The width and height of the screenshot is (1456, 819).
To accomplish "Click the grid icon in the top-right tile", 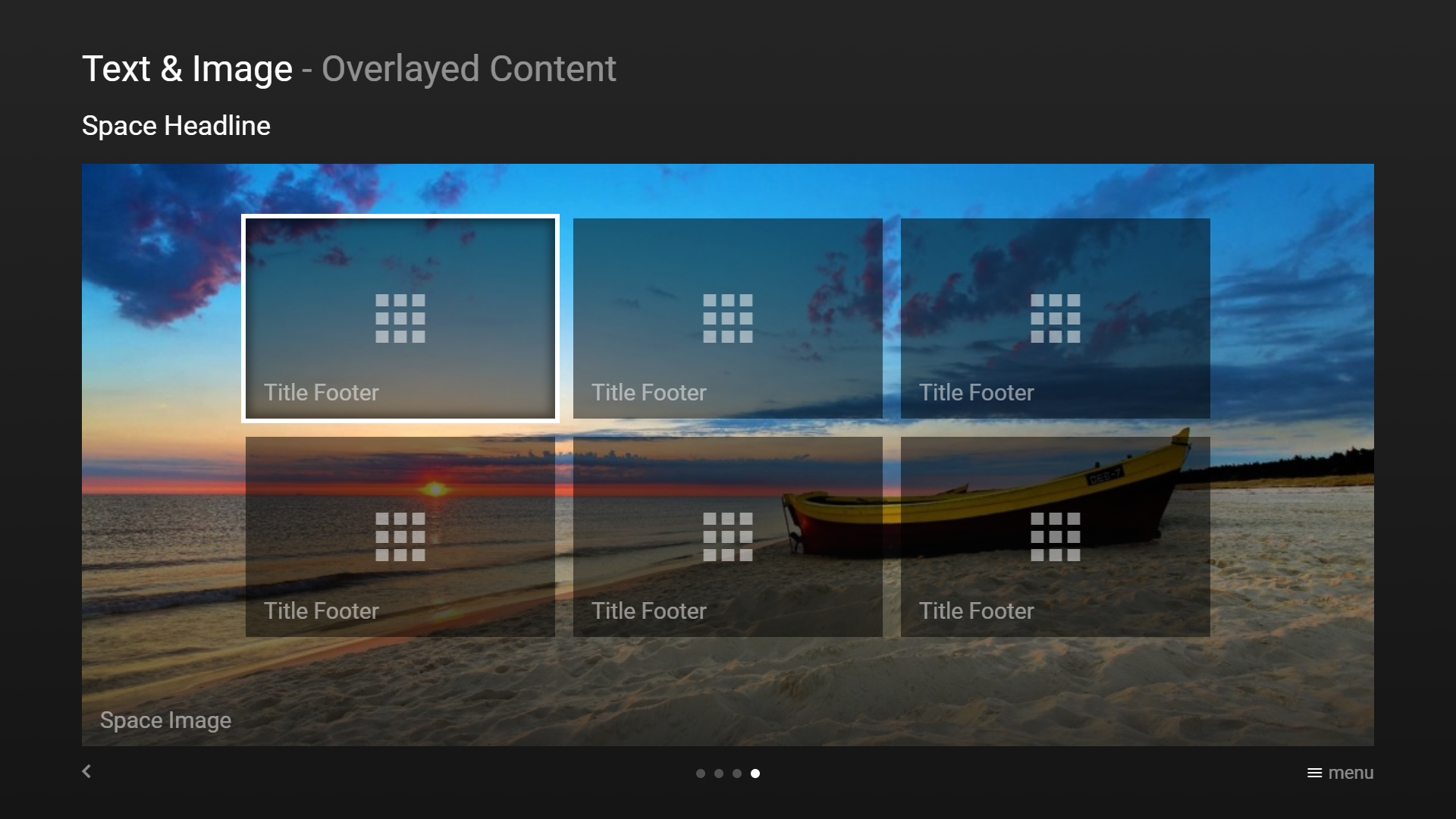I will (1056, 318).
